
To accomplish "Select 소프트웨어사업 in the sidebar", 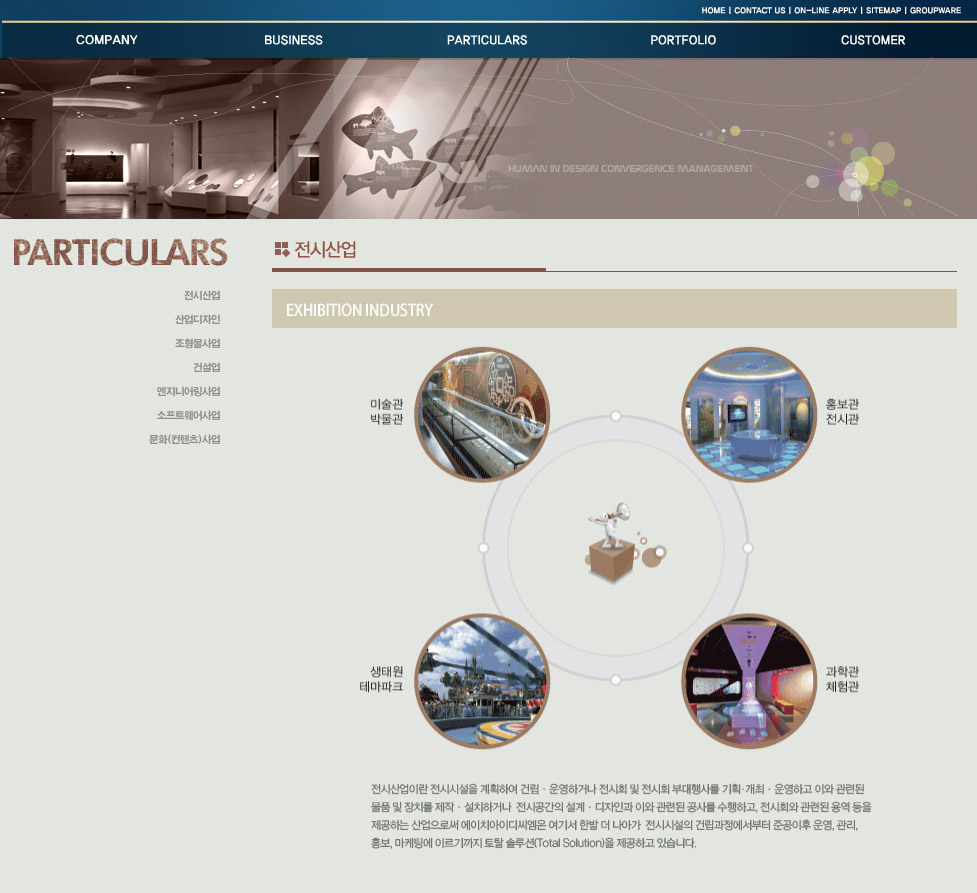I will coord(188,415).
